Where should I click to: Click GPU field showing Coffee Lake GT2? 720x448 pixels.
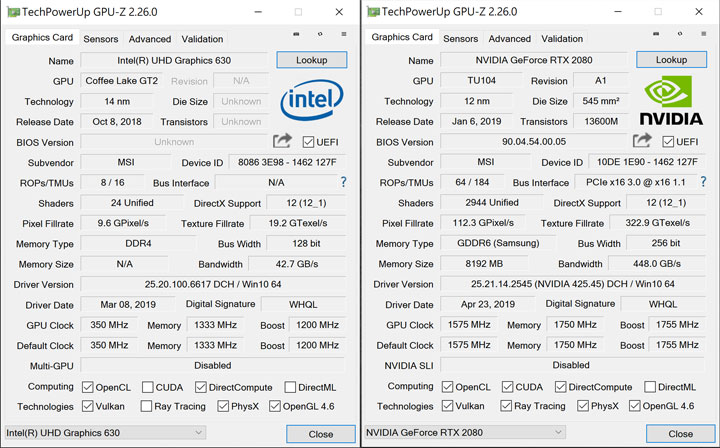tap(122, 81)
